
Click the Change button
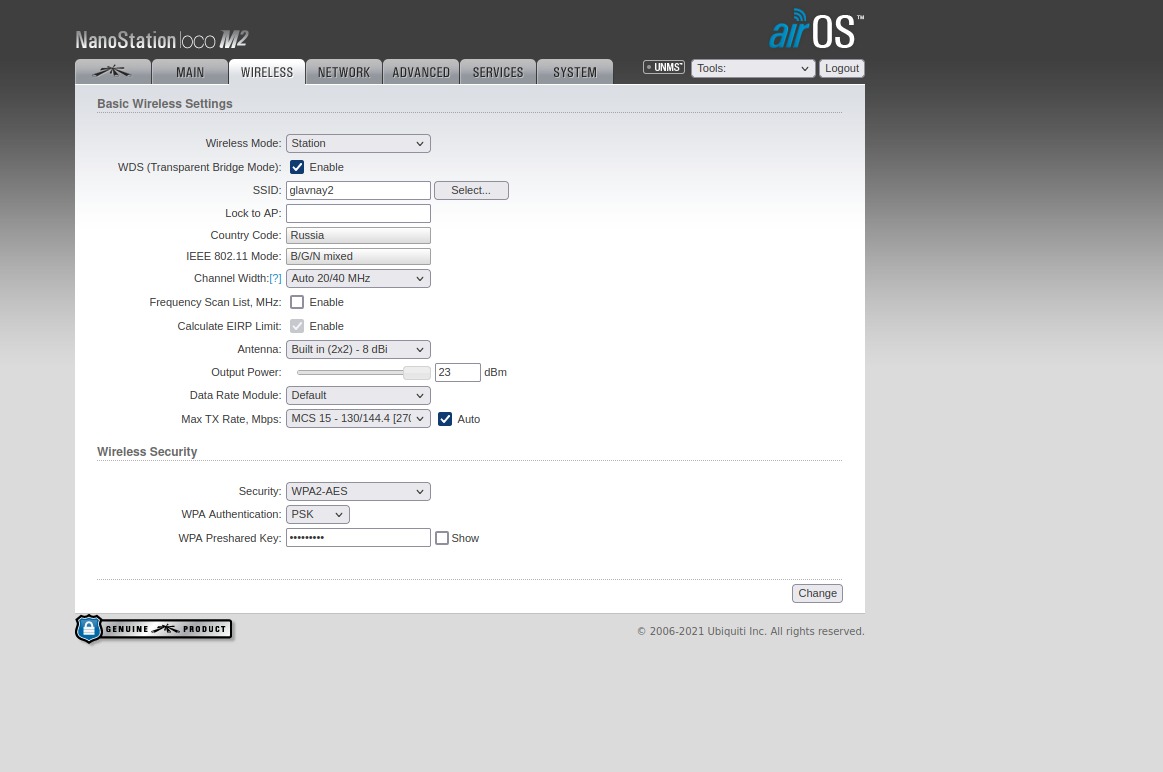(x=817, y=593)
